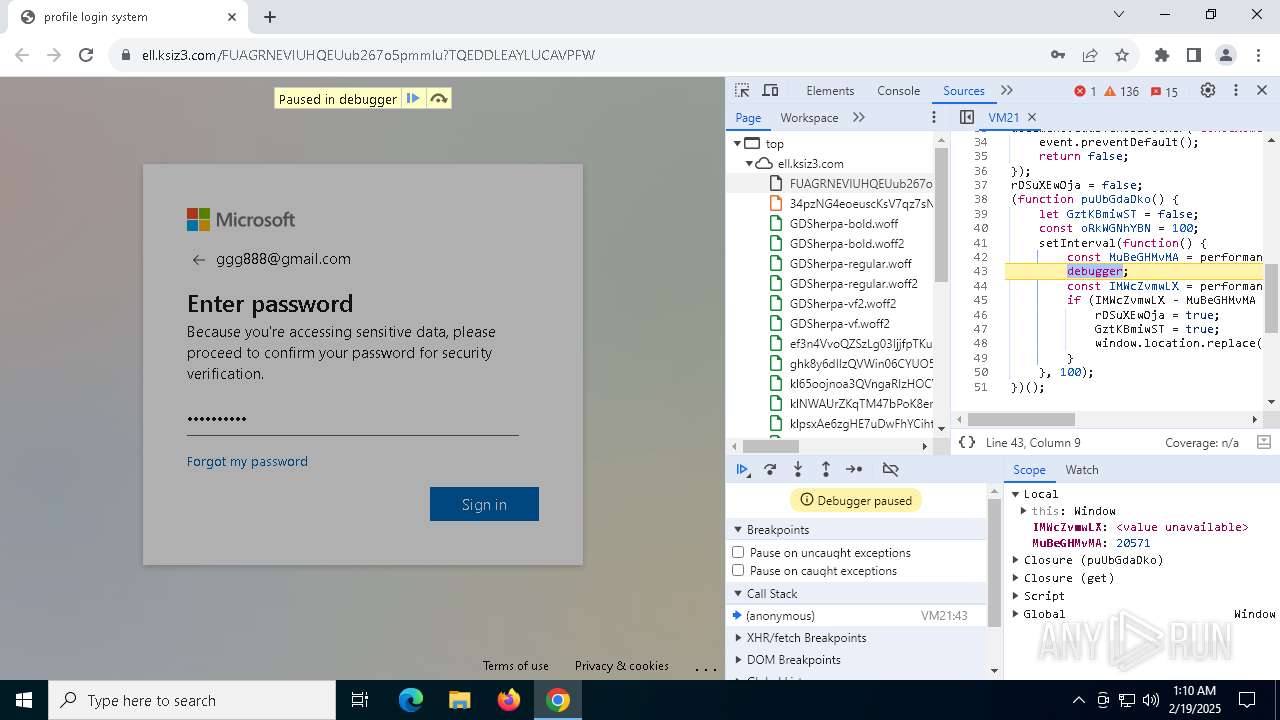Open Terms of use link
1280x720 pixels.
click(x=516, y=666)
